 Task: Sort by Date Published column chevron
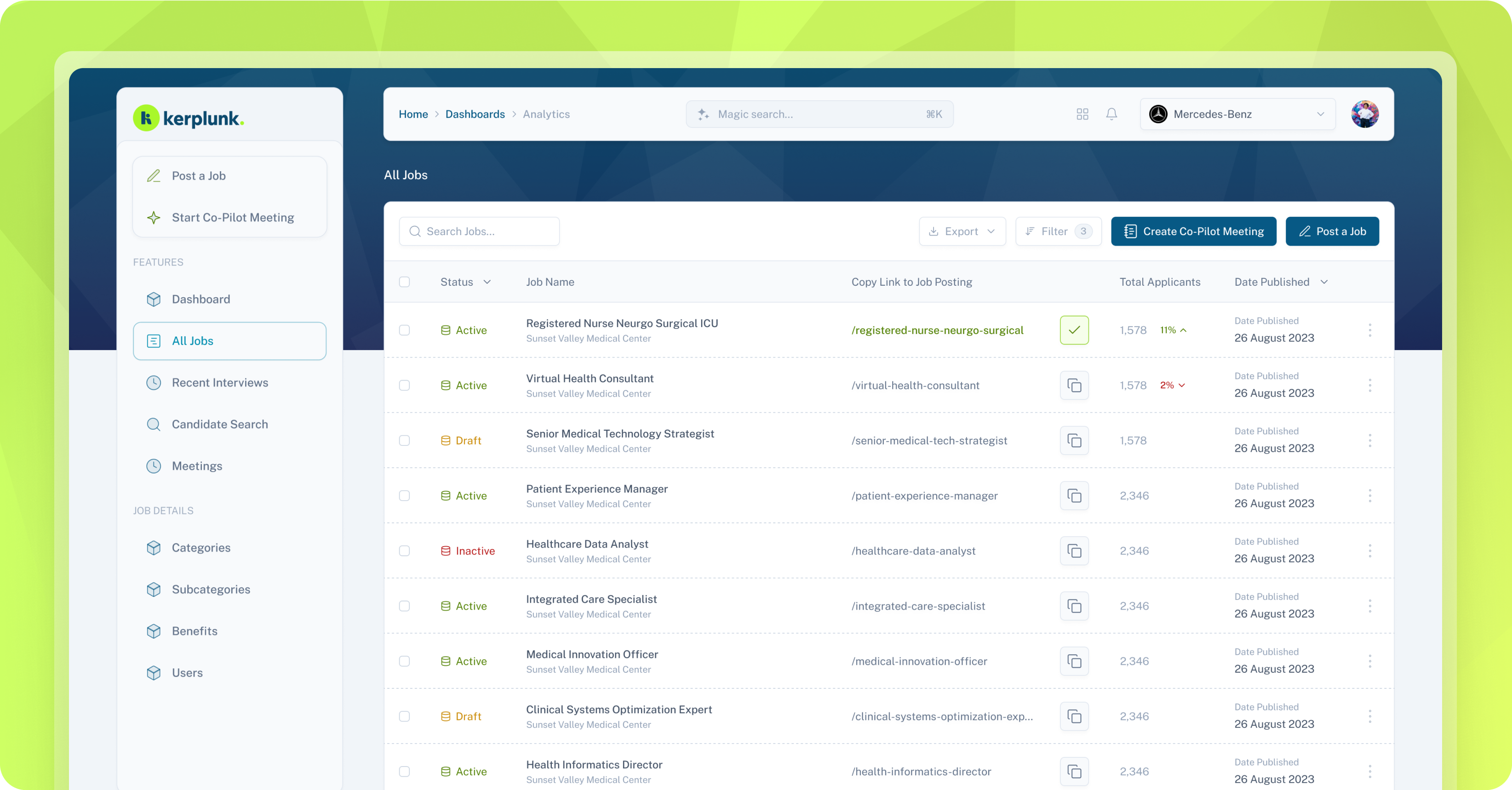1323,282
